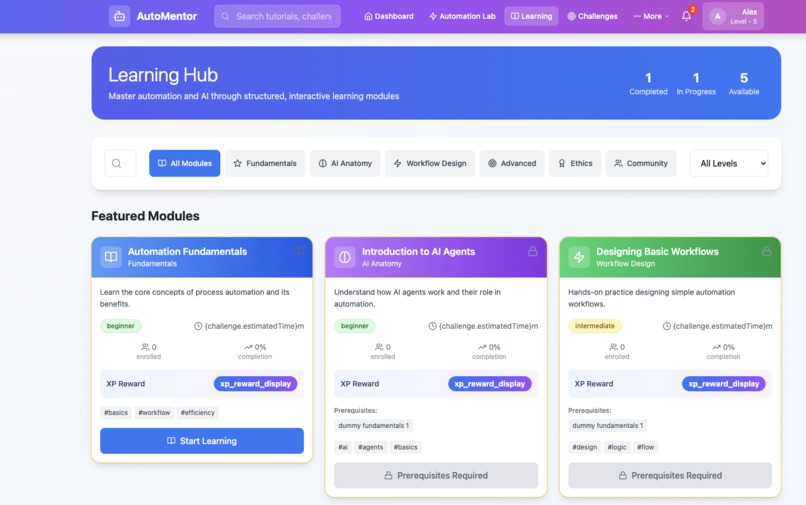806x505 pixels.
Task: Filter modules by Workflow Design
Action: click(x=430, y=164)
